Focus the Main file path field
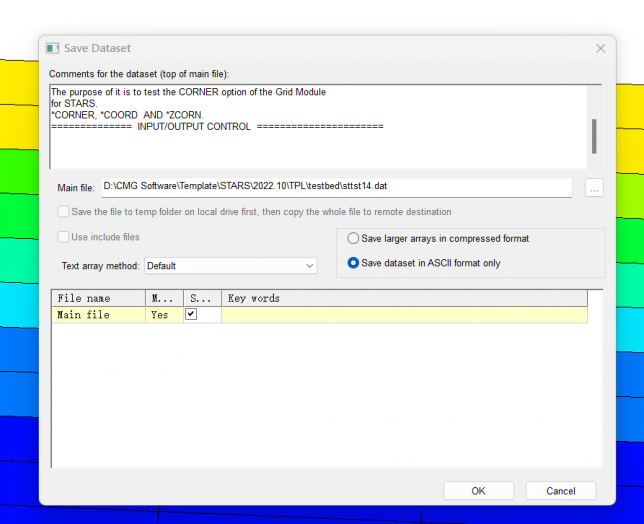The height and width of the screenshot is (524, 644). click(x=335, y=187)
